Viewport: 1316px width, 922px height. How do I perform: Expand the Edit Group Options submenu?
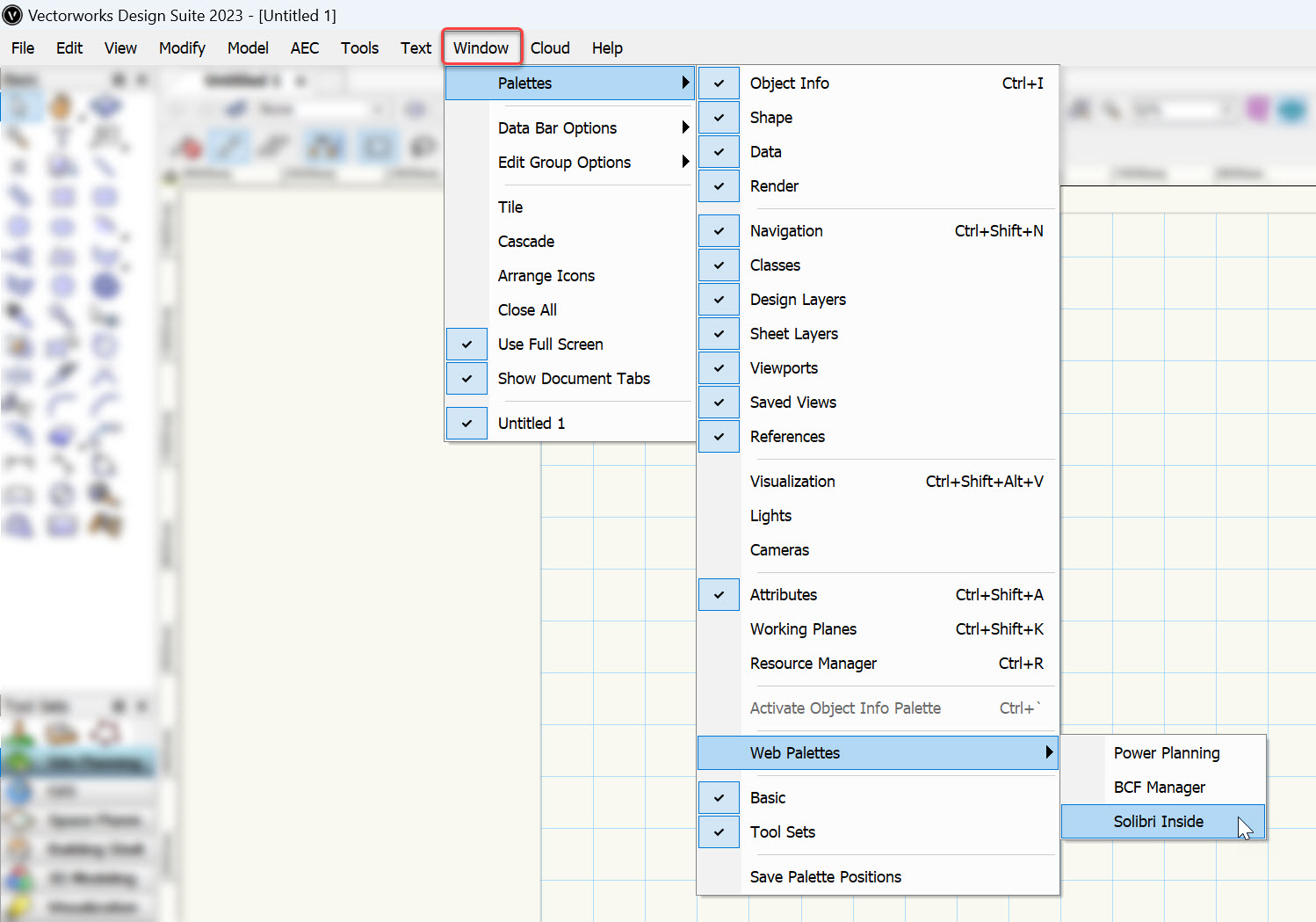click(570, 163)
